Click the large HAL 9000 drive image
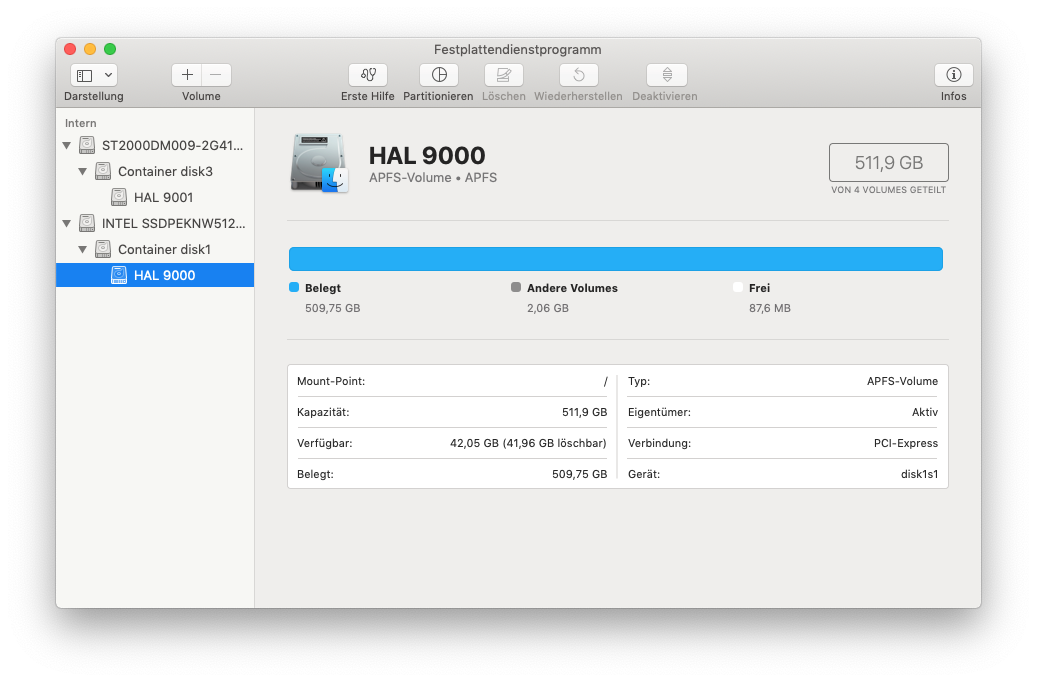The image size is (1037, 682). click(319, 163)
